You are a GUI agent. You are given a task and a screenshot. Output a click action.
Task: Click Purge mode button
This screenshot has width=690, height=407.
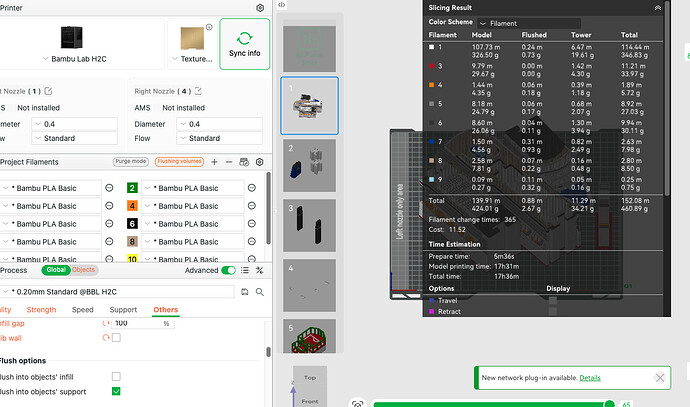point(131,161)
